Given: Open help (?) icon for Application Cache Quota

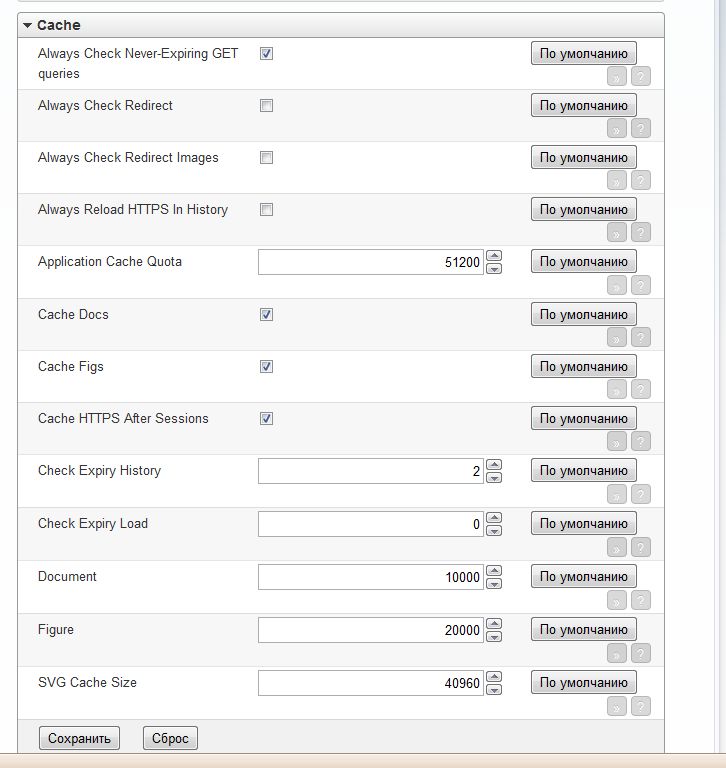Looking at the screenshot, I should [641, 285].
